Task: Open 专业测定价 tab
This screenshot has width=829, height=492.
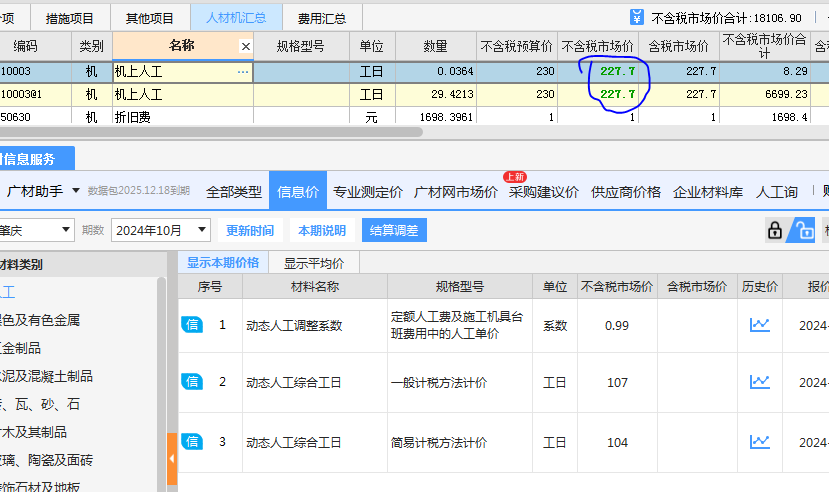Action: point(367,192)
